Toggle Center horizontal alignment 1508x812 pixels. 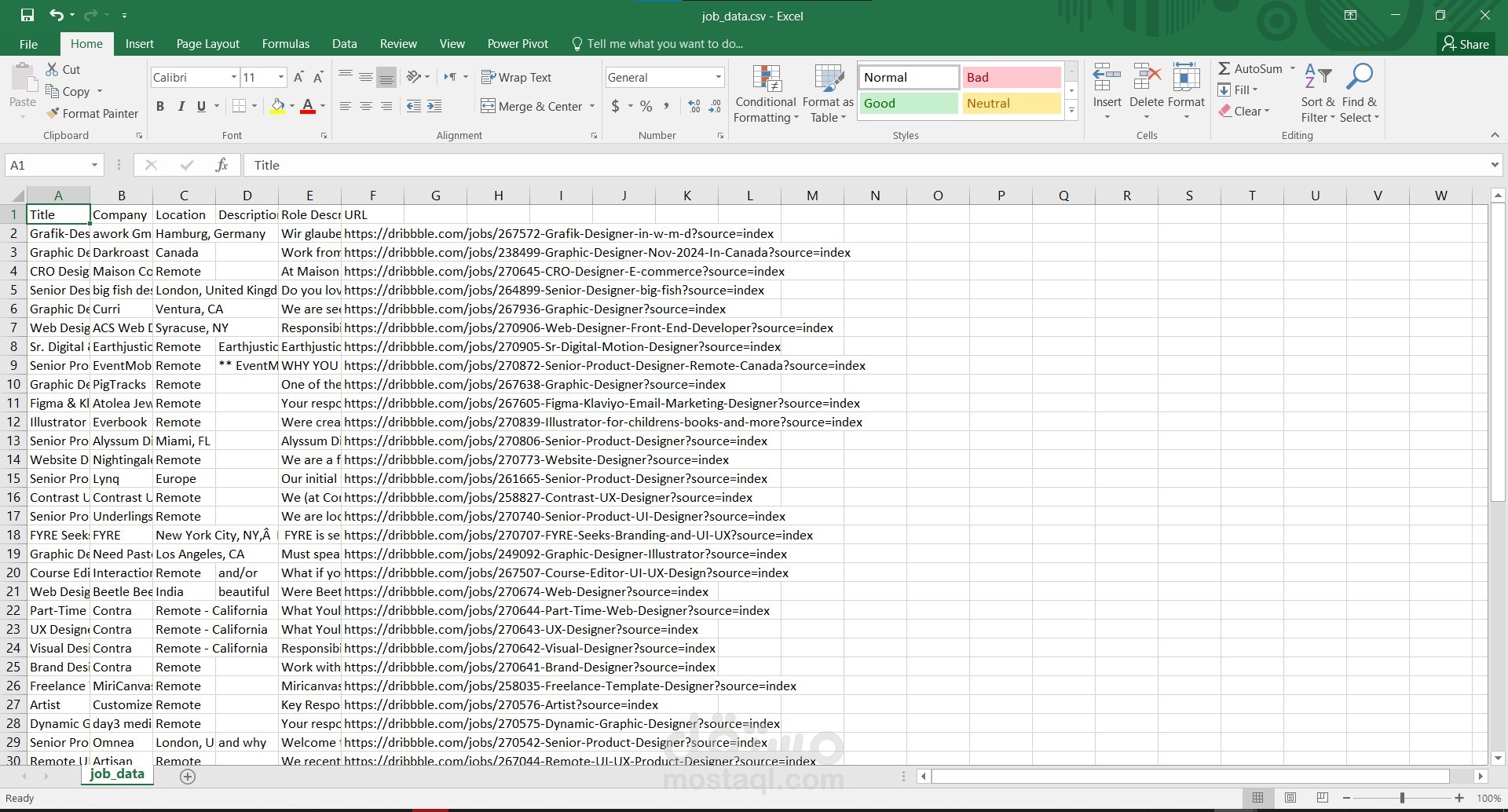(366, 106)
